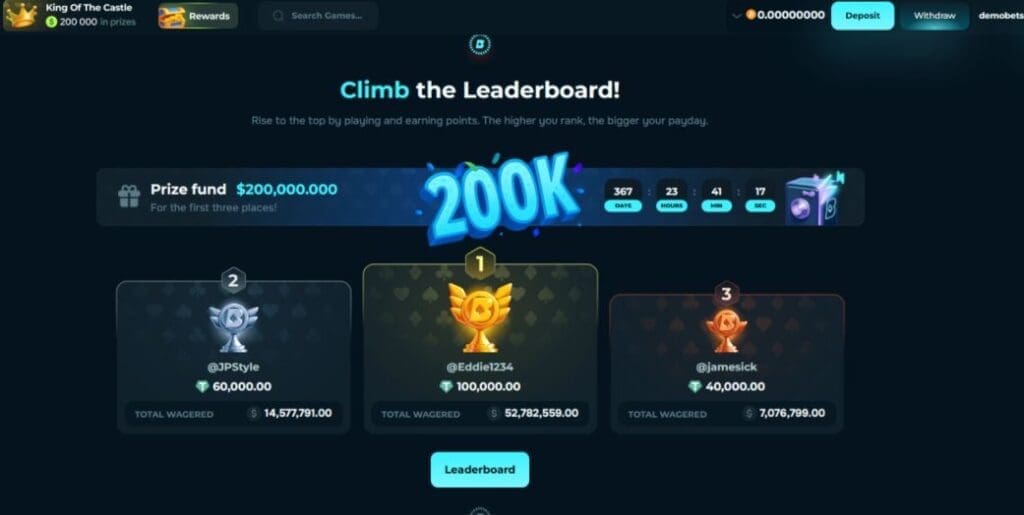1024x515 pixels.
Task: Open @JPStyle player profile link
Action: (233, 367)
